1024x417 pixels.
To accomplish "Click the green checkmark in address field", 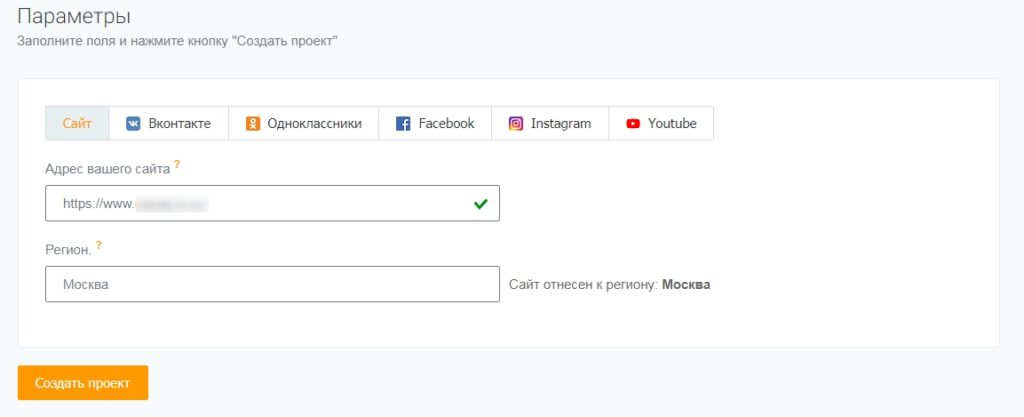I will (480, 203).
